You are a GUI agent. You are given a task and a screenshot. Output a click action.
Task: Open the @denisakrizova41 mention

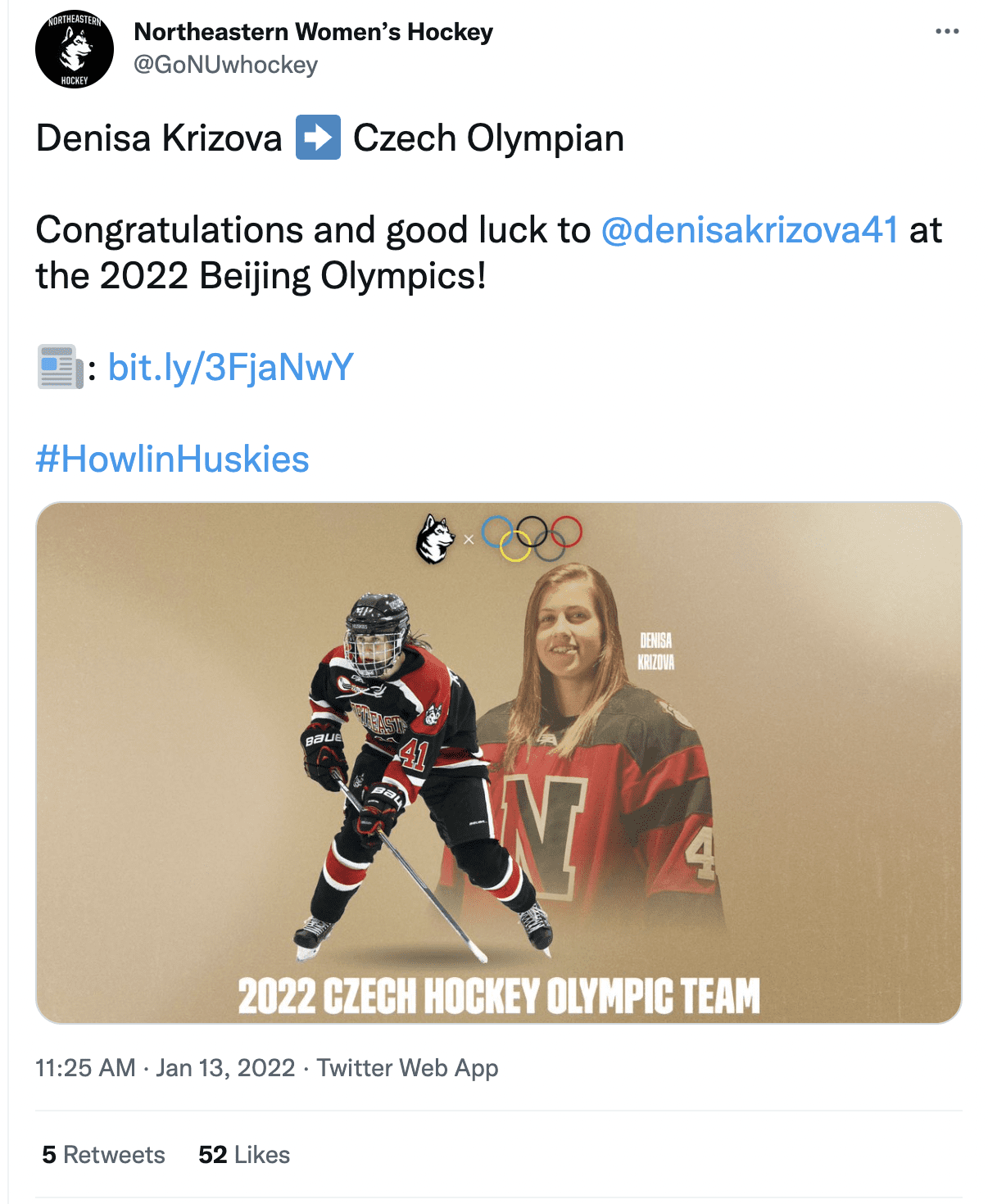pyautogui.click(x=750, y=230)
